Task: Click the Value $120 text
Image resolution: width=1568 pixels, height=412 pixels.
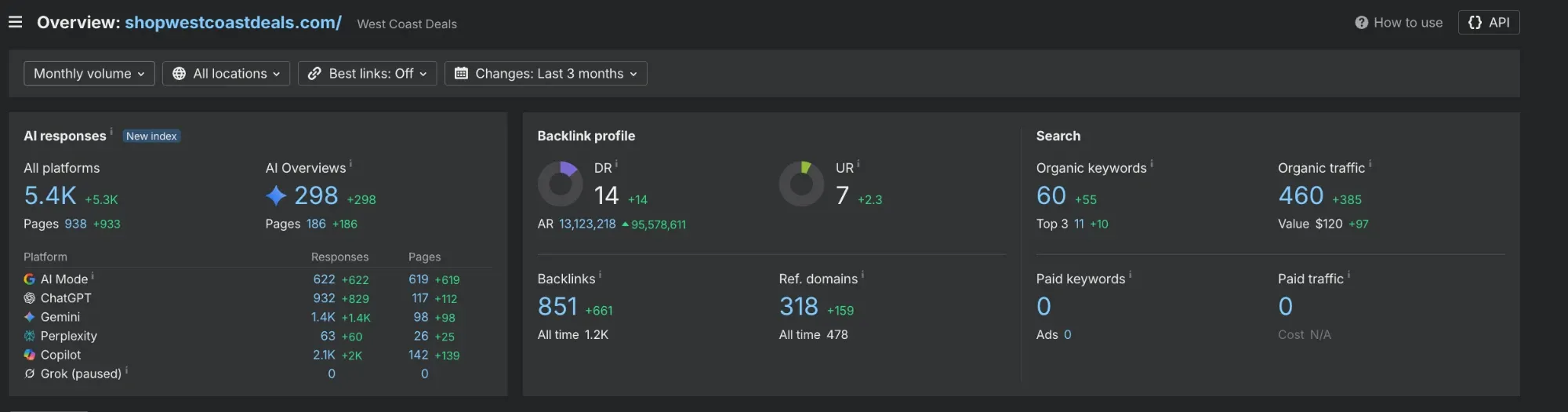Action: (1310, 224)
